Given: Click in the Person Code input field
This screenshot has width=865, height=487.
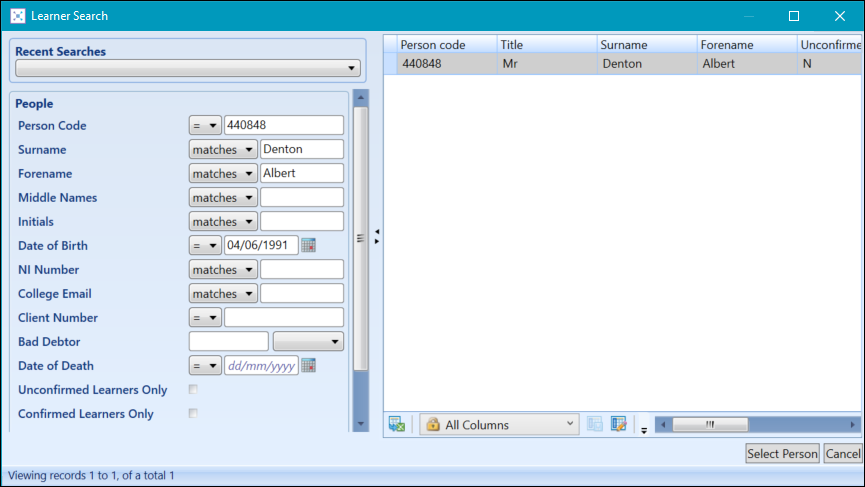Looking at the screenshot, I should pos(284,125).
